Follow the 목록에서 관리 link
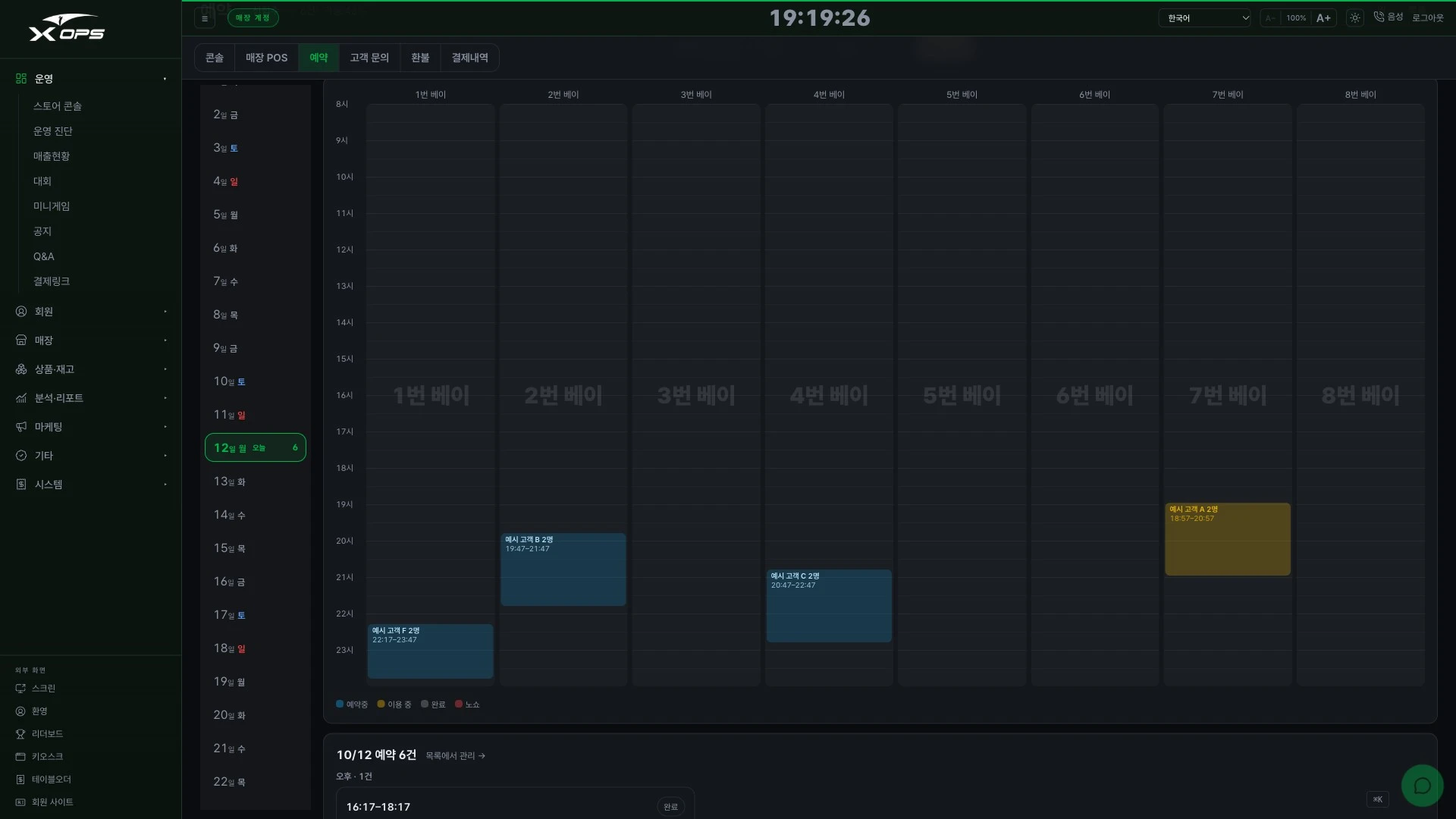Viewport: 1456px width, 819px height. tap(455, 756)
